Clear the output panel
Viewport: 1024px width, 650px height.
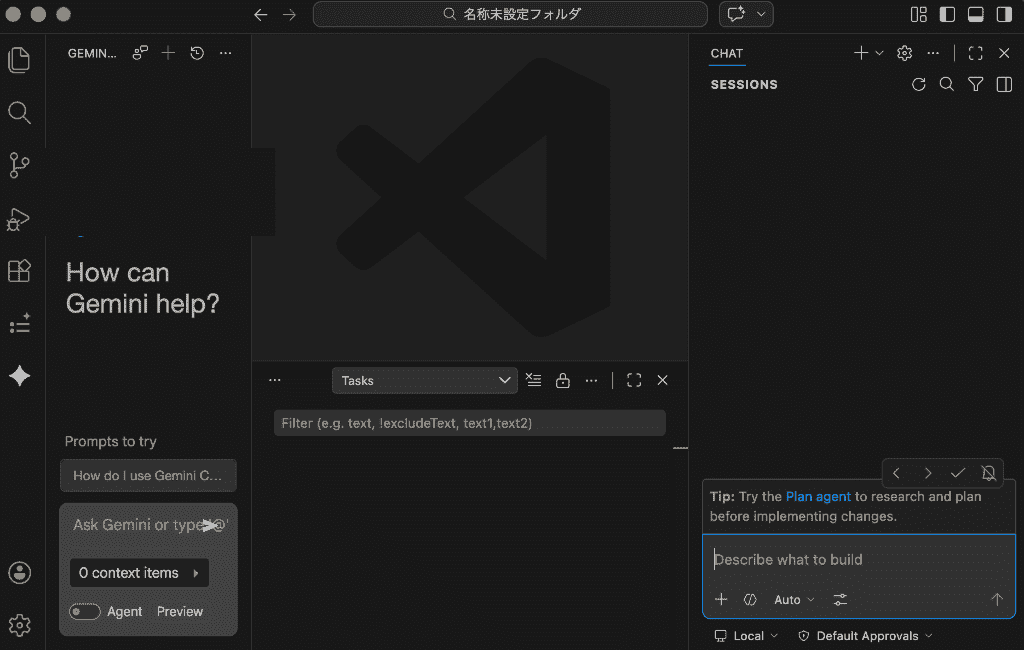pos(534,380)
